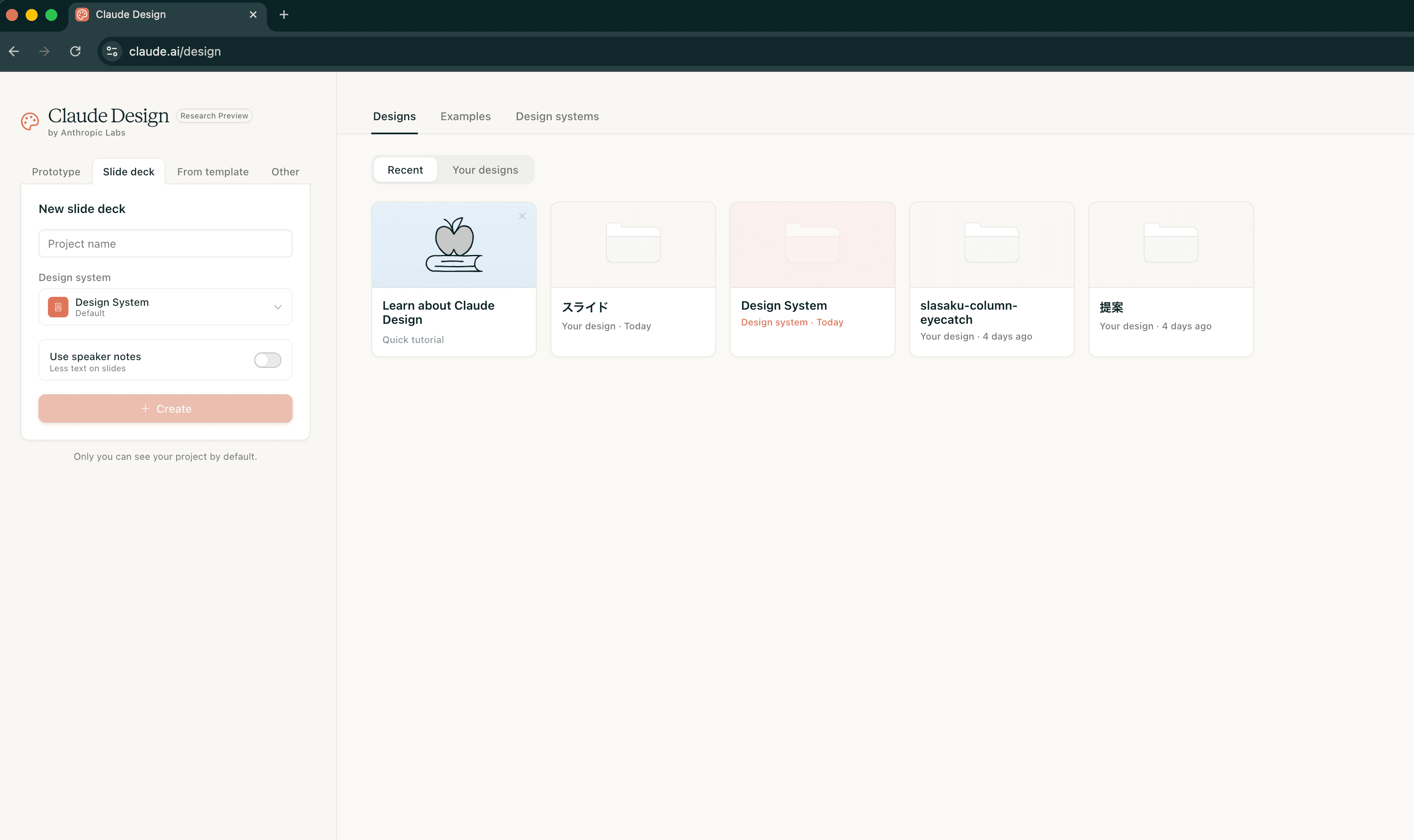Image resolution: width=1414 pixels, height=840 pixels.
Task: Open the Design System card title
Action: 784,306
